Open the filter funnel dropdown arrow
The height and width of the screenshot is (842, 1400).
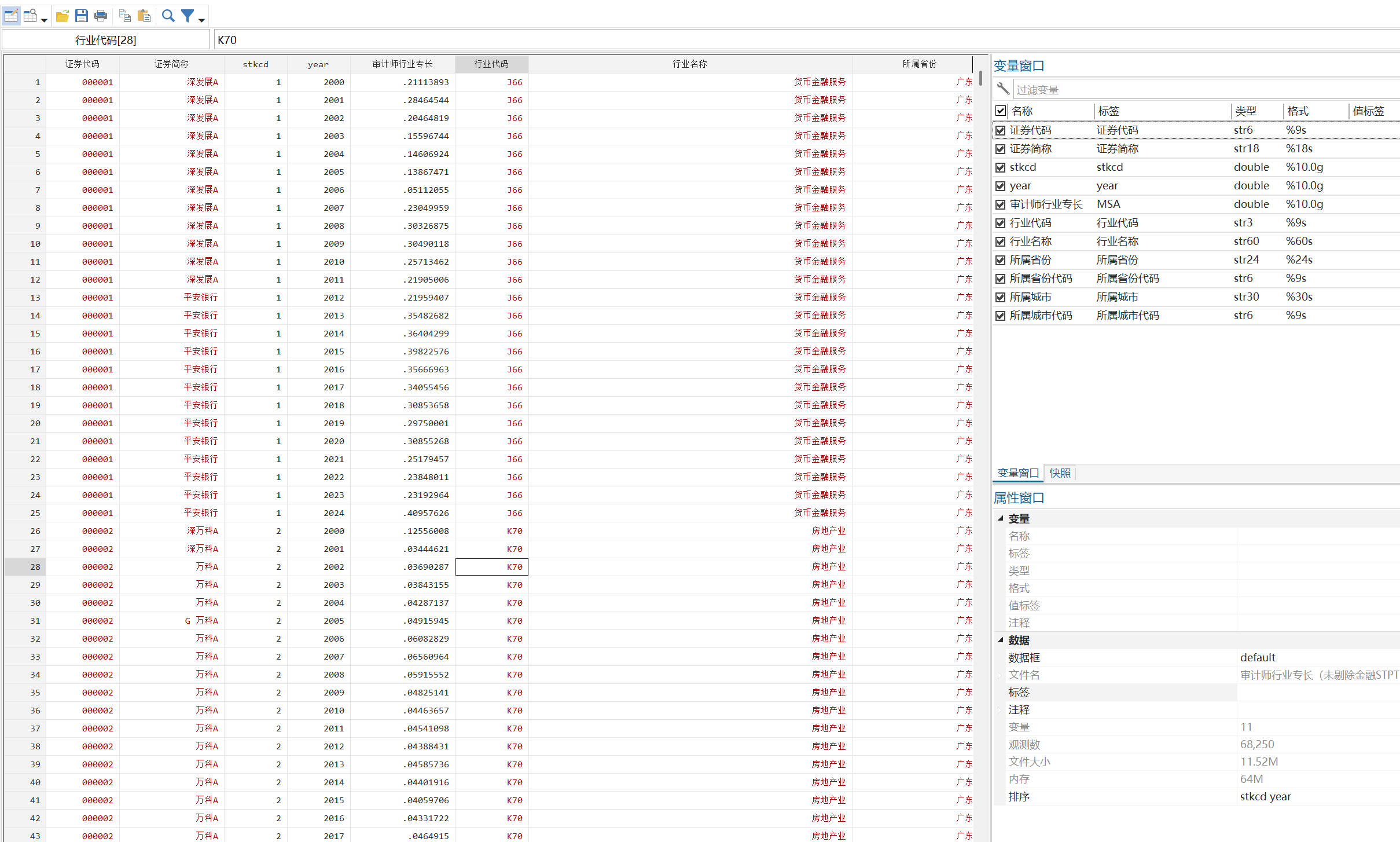[201, 20]
